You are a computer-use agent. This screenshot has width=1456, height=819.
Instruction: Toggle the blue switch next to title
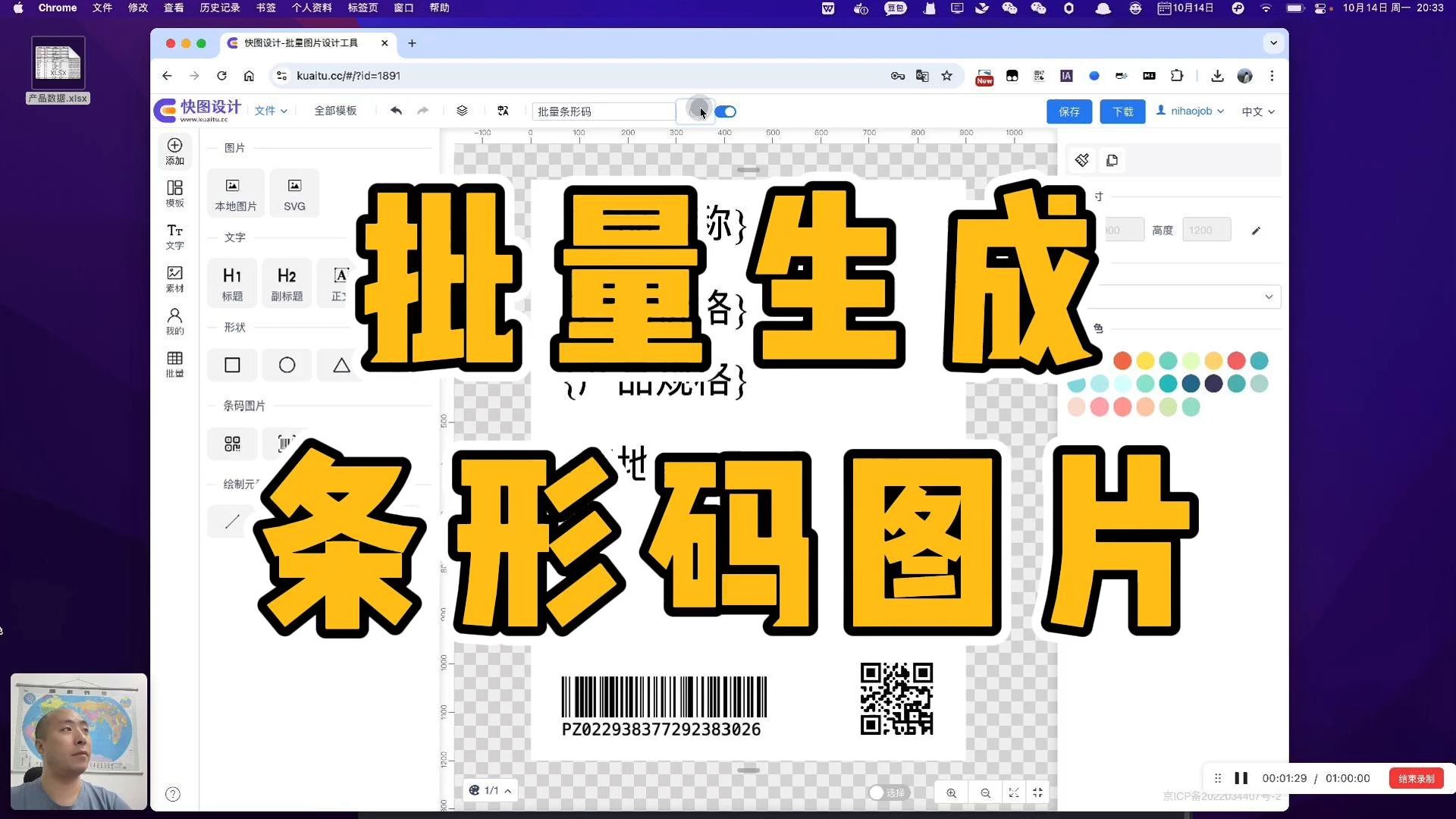tap(725, 111)
